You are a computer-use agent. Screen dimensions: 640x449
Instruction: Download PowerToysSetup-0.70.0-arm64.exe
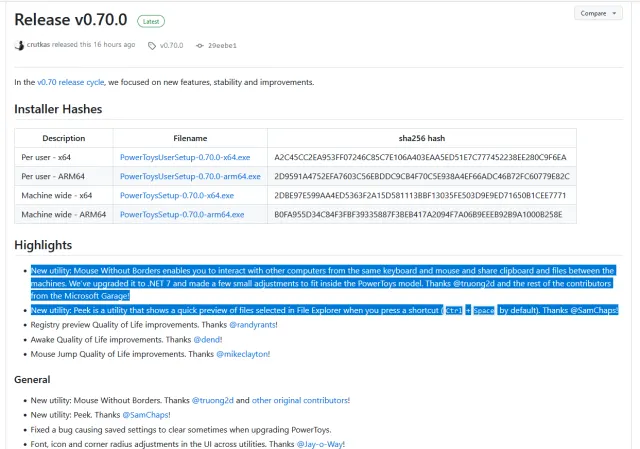click(182, 214)
